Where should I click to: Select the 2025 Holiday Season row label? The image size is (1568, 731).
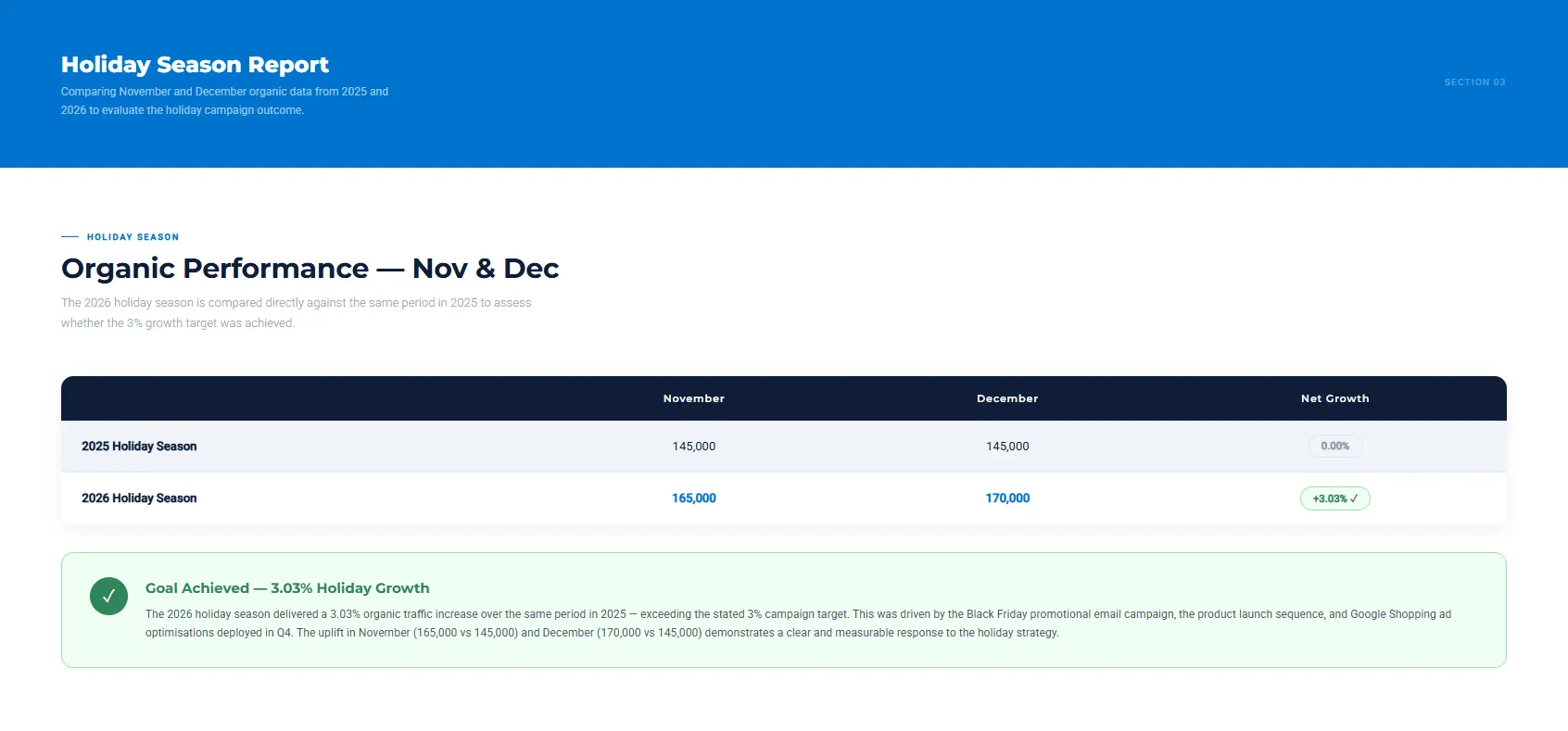pyautogui.click(x=139, y=447)
